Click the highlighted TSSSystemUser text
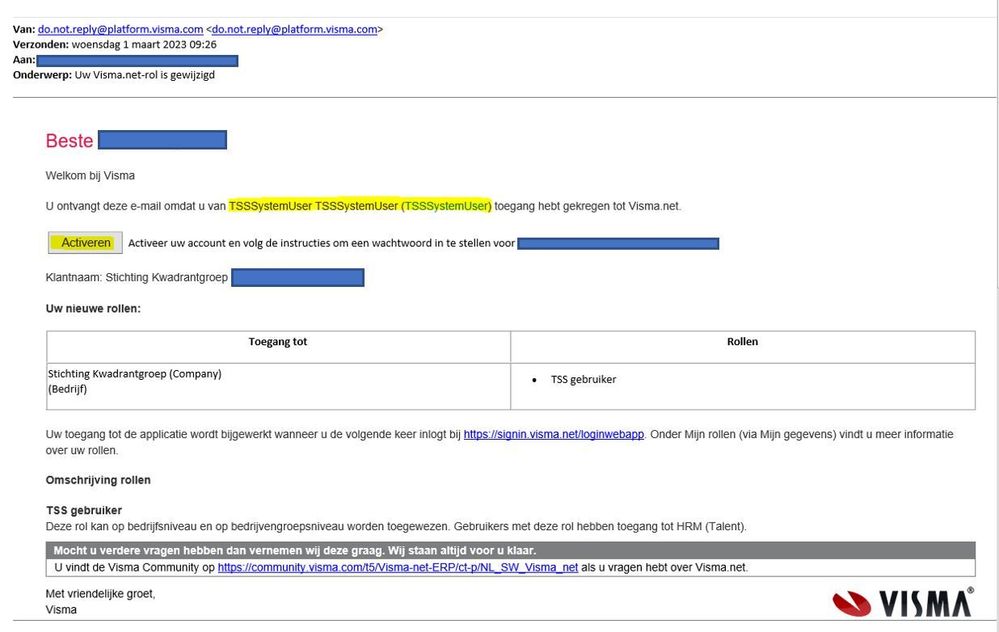 pos(360,206)
